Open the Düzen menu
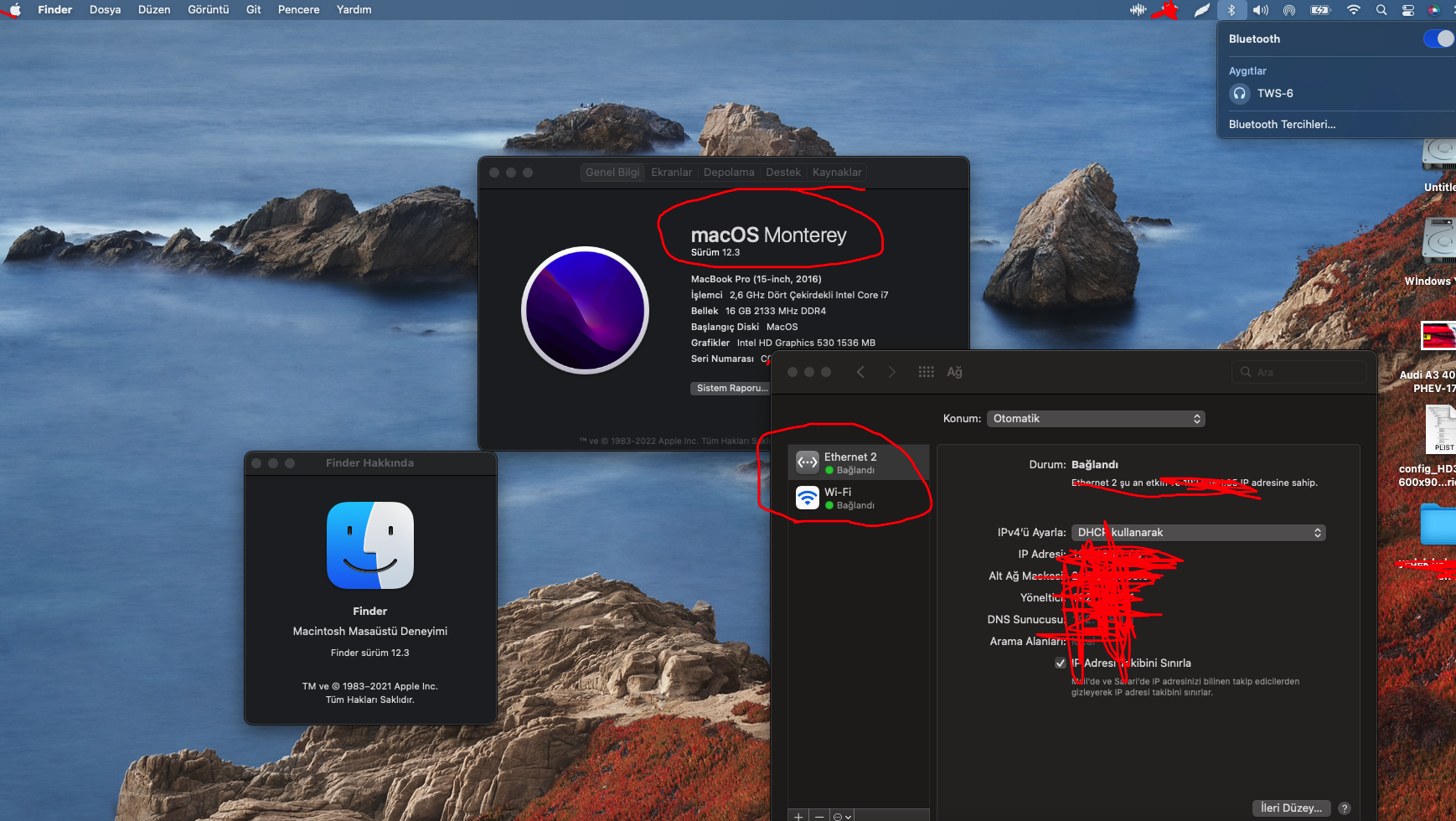Viewport: 1456px width, 821px height. [x=154, y=10]
